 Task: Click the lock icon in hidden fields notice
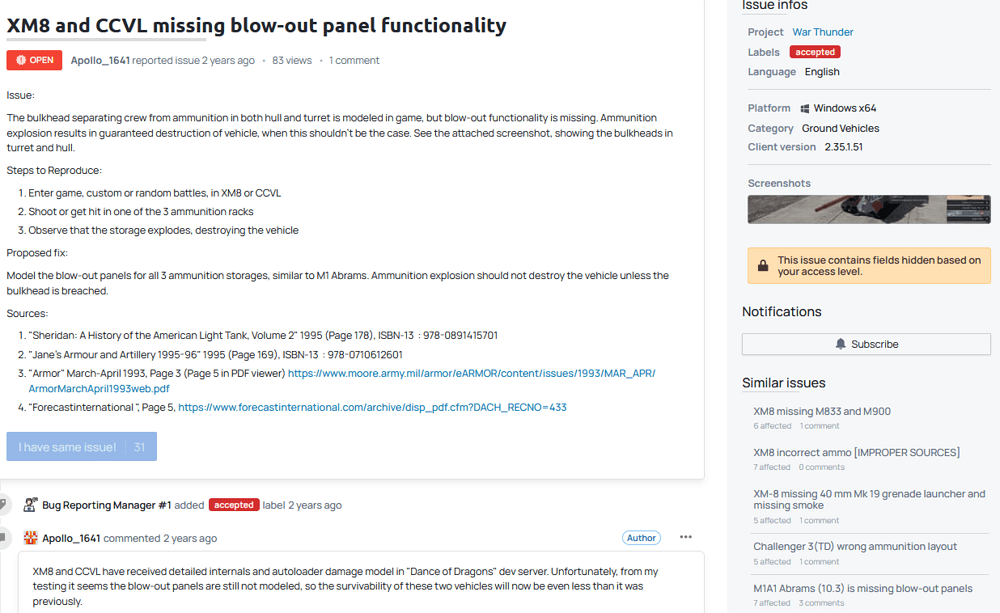point(763,265)
